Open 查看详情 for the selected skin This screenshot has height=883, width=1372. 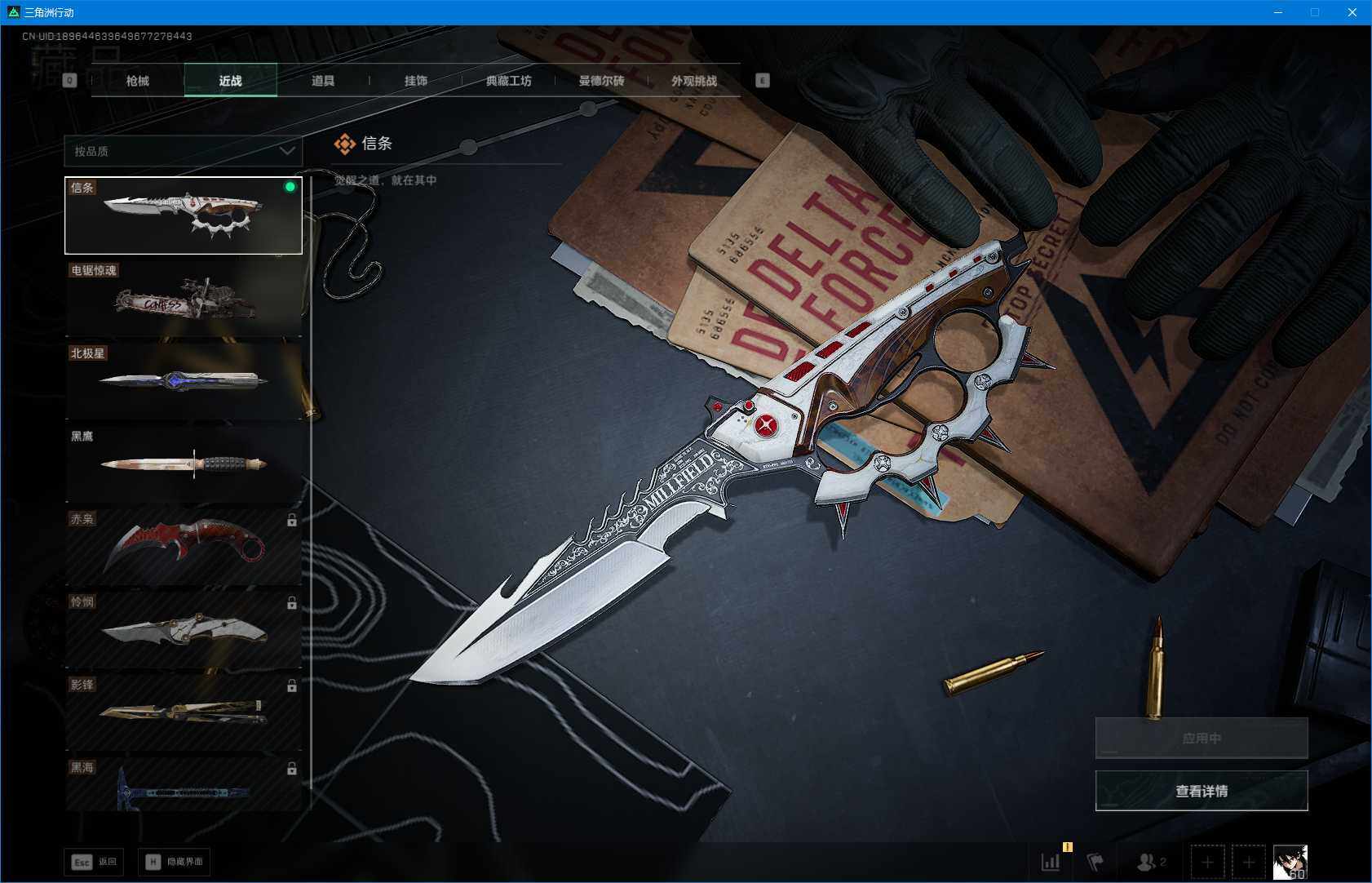tap(1202, 791)
